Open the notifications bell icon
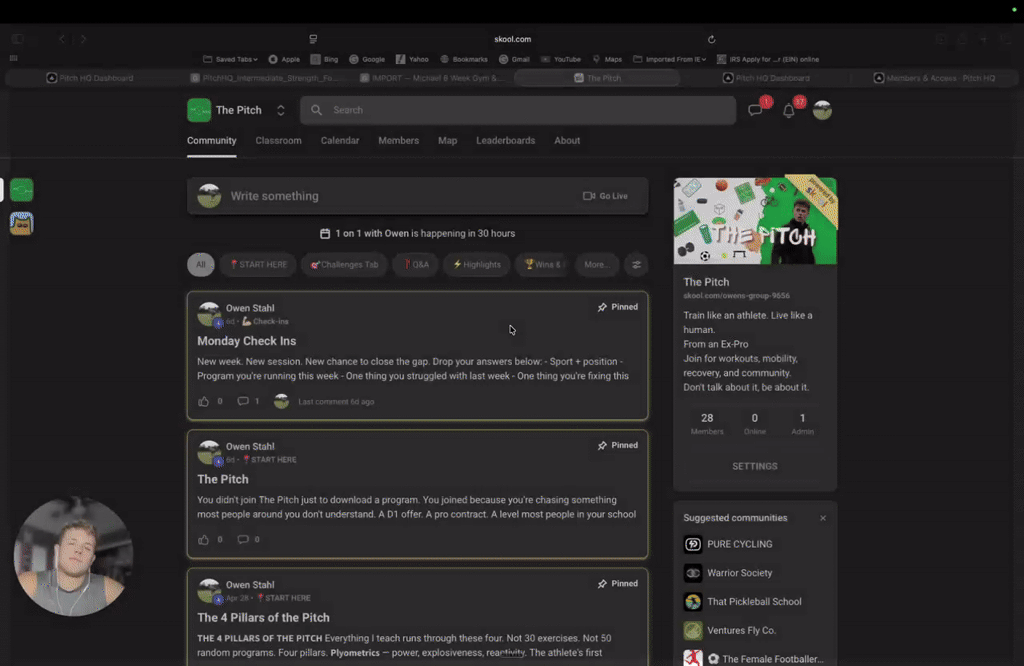Image resolution: width=1024 pixels, height=666 pixels. click(x=789, y=111)
